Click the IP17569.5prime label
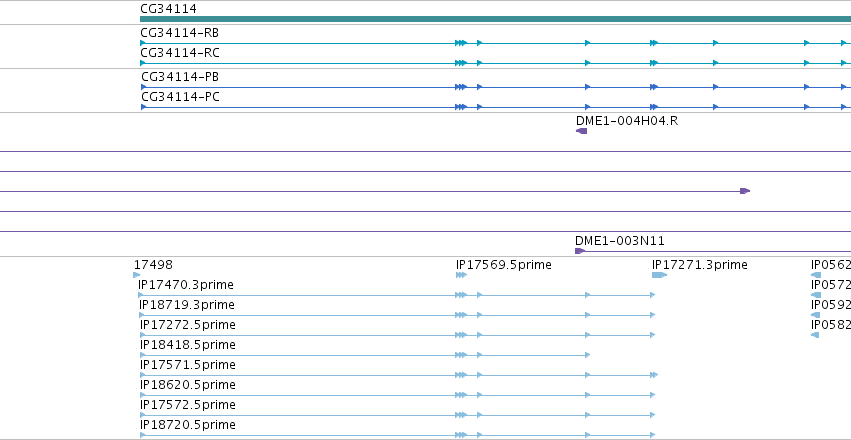 click(x=504, y=265)
